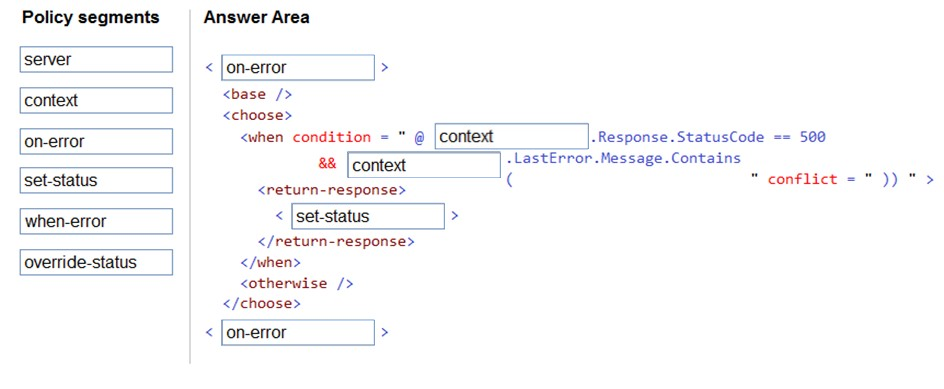Click the '</return-response>' closing tag
Screen dimensions: 944x389
[337, 241]
